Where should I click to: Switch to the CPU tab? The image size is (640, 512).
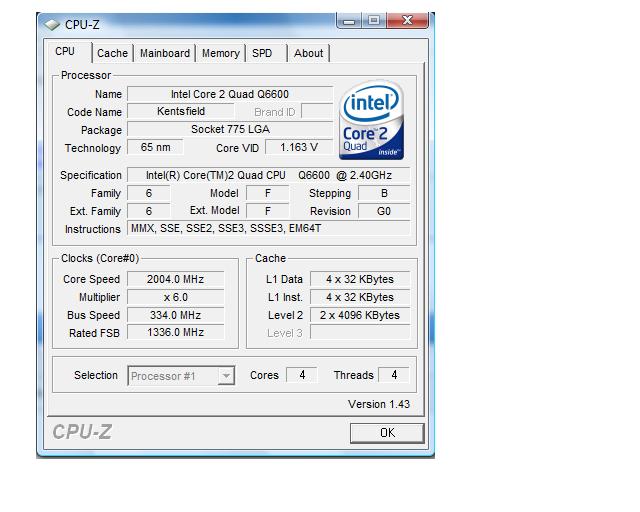(68, 52)
